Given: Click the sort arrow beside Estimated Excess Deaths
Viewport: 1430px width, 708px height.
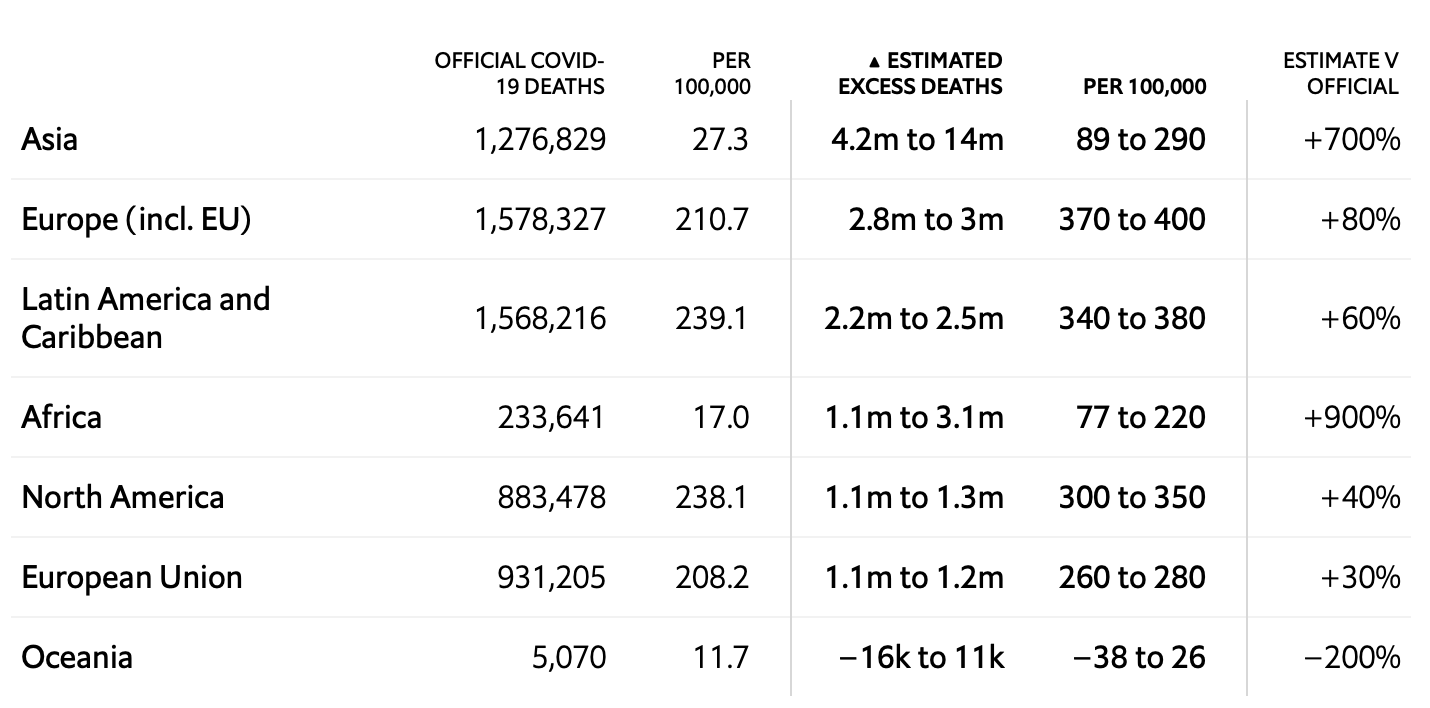Looking at the screenshot, I should 877,63.
